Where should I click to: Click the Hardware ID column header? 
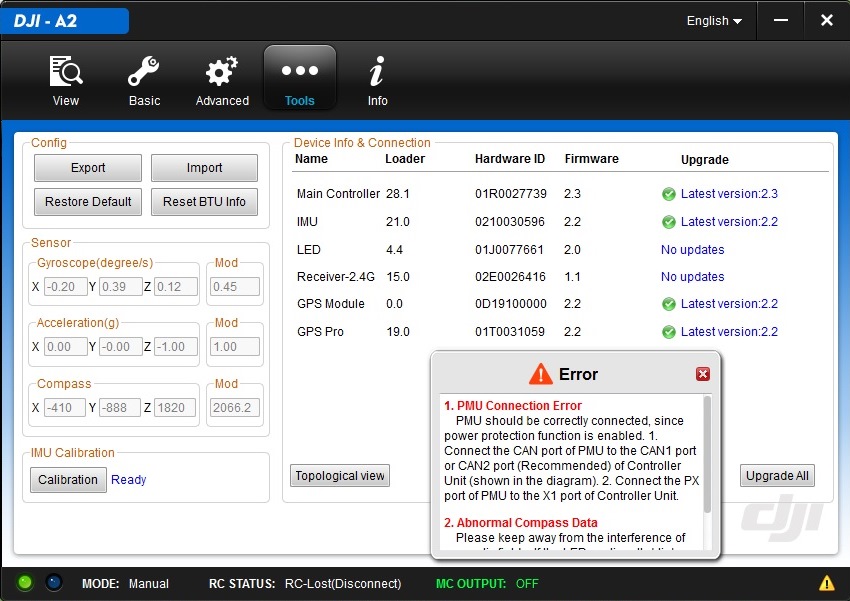pyautogui.click(x=510, y=159)
